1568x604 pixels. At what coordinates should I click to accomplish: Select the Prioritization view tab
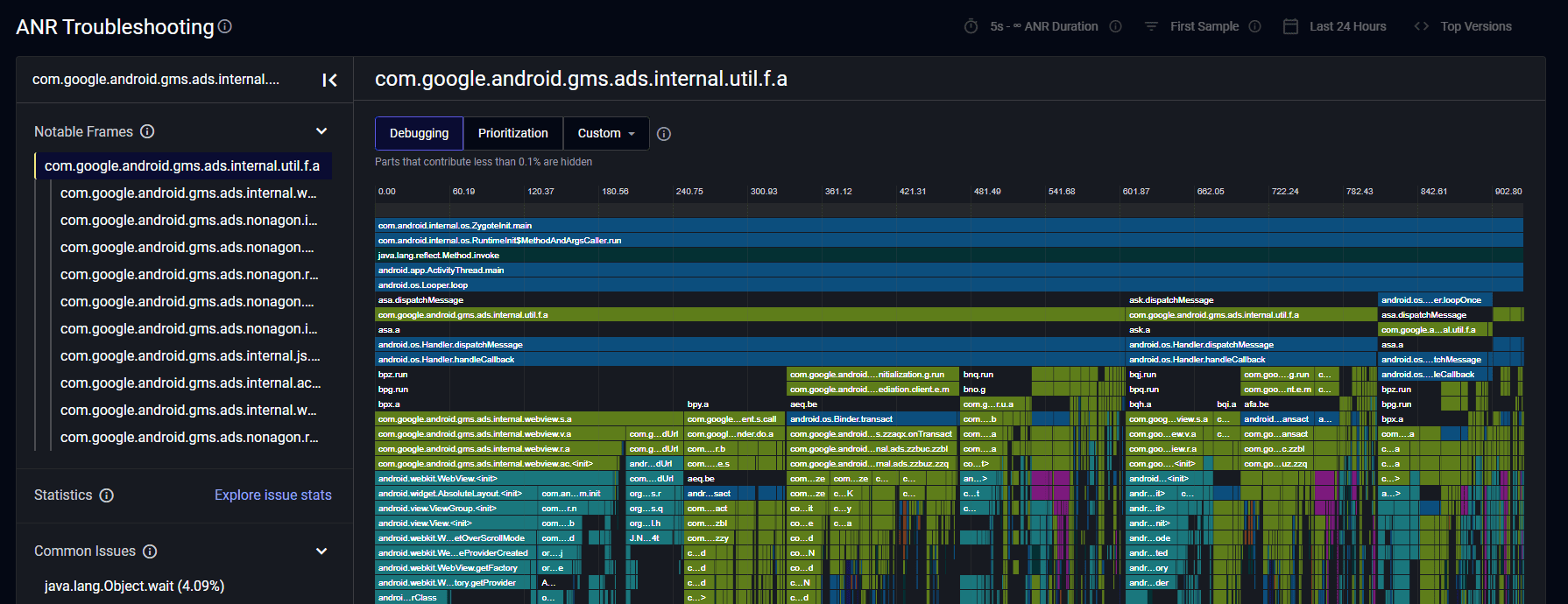click(513, 133)
